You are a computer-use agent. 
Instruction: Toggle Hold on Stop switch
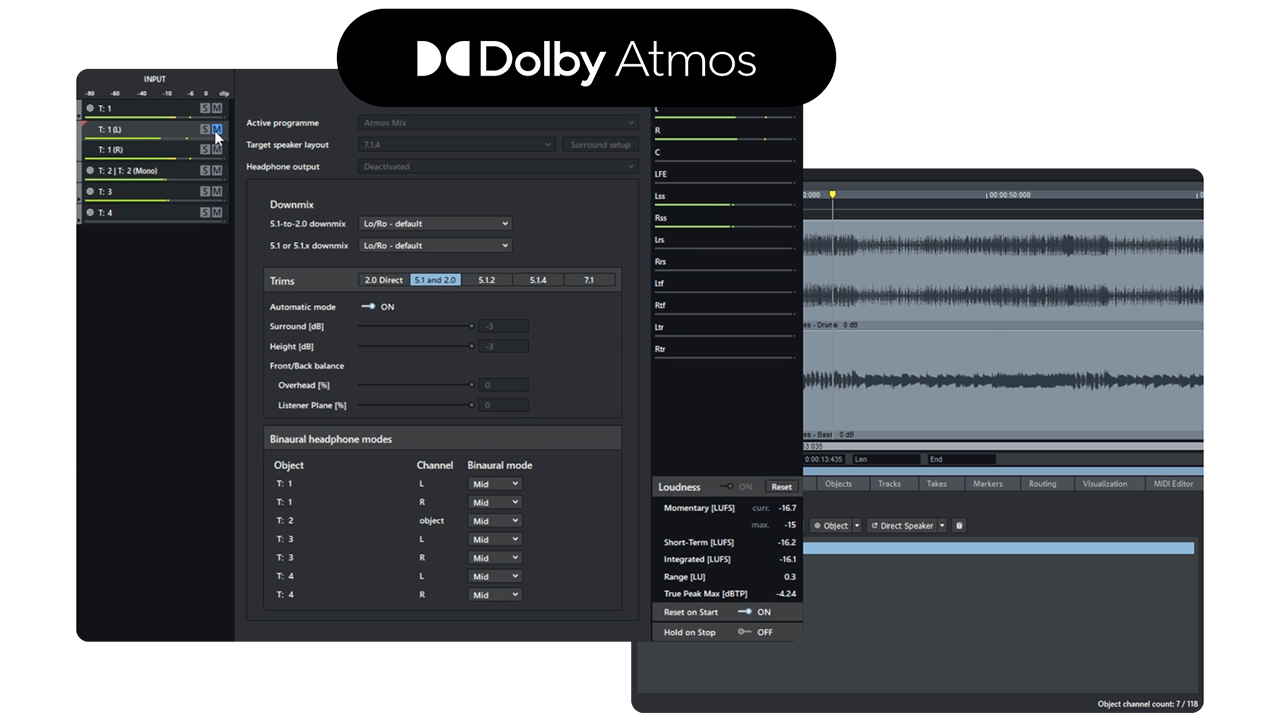pyautogui.click(x=744, y=632)
